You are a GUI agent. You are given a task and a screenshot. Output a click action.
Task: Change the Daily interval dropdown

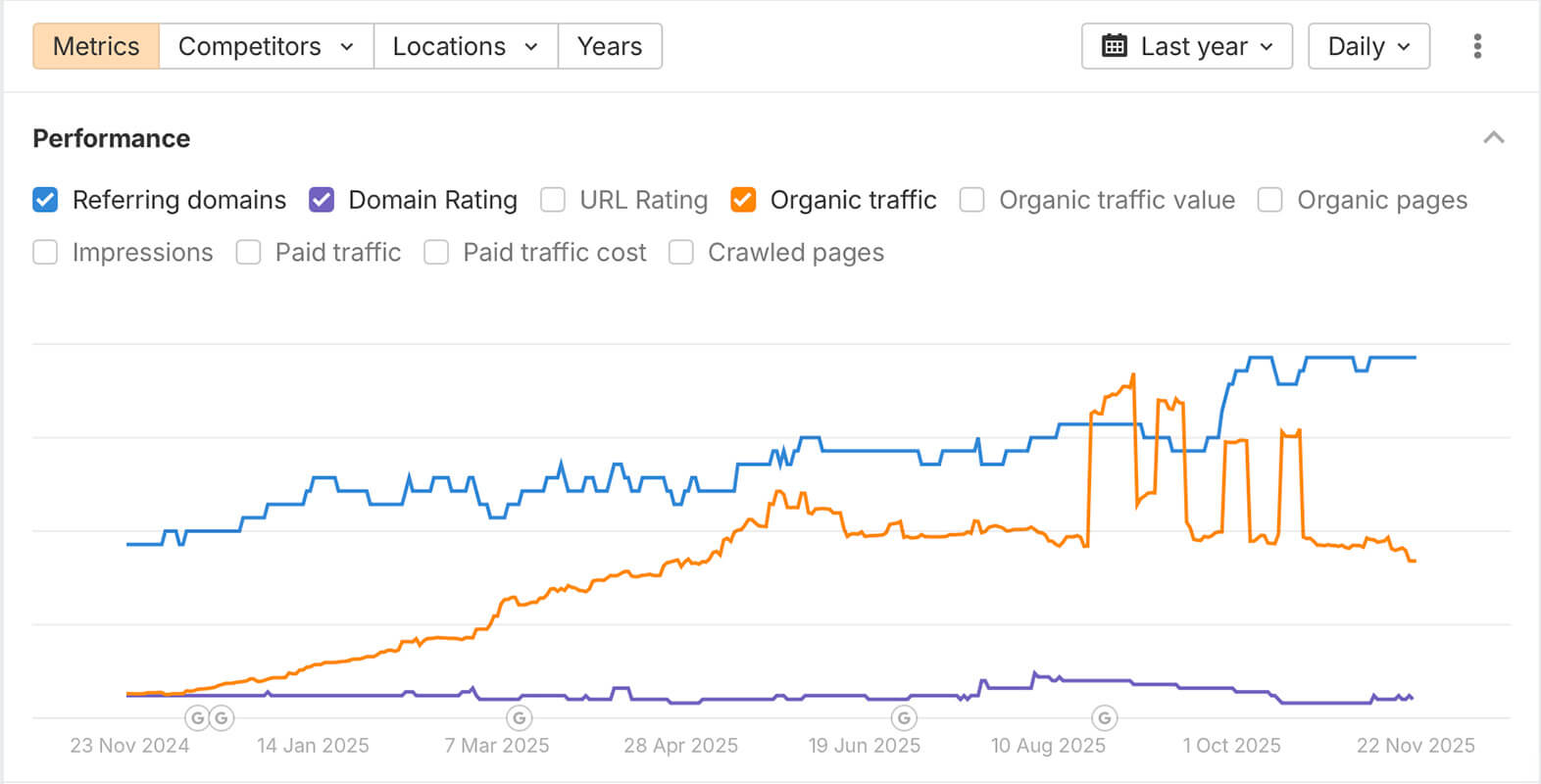tap(1368, 46)
